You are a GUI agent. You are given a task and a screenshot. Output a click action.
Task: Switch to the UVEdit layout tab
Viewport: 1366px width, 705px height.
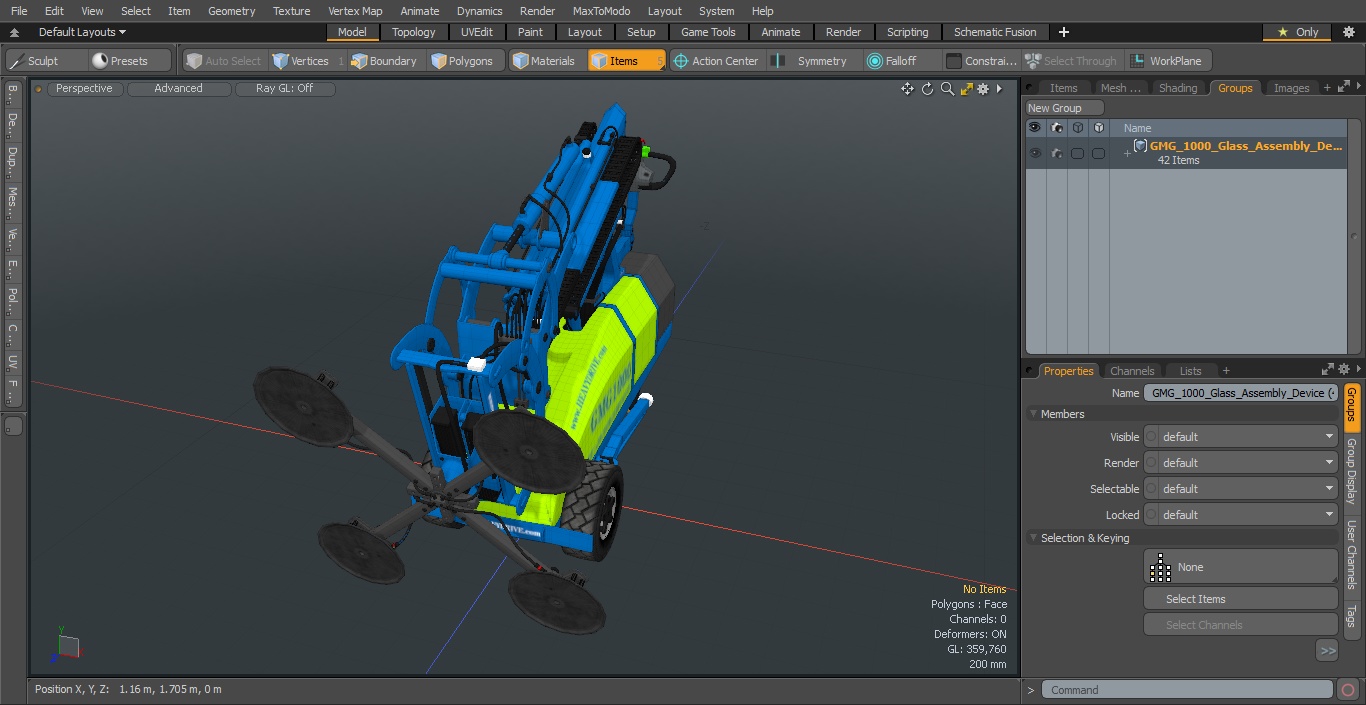coord(477,32)
